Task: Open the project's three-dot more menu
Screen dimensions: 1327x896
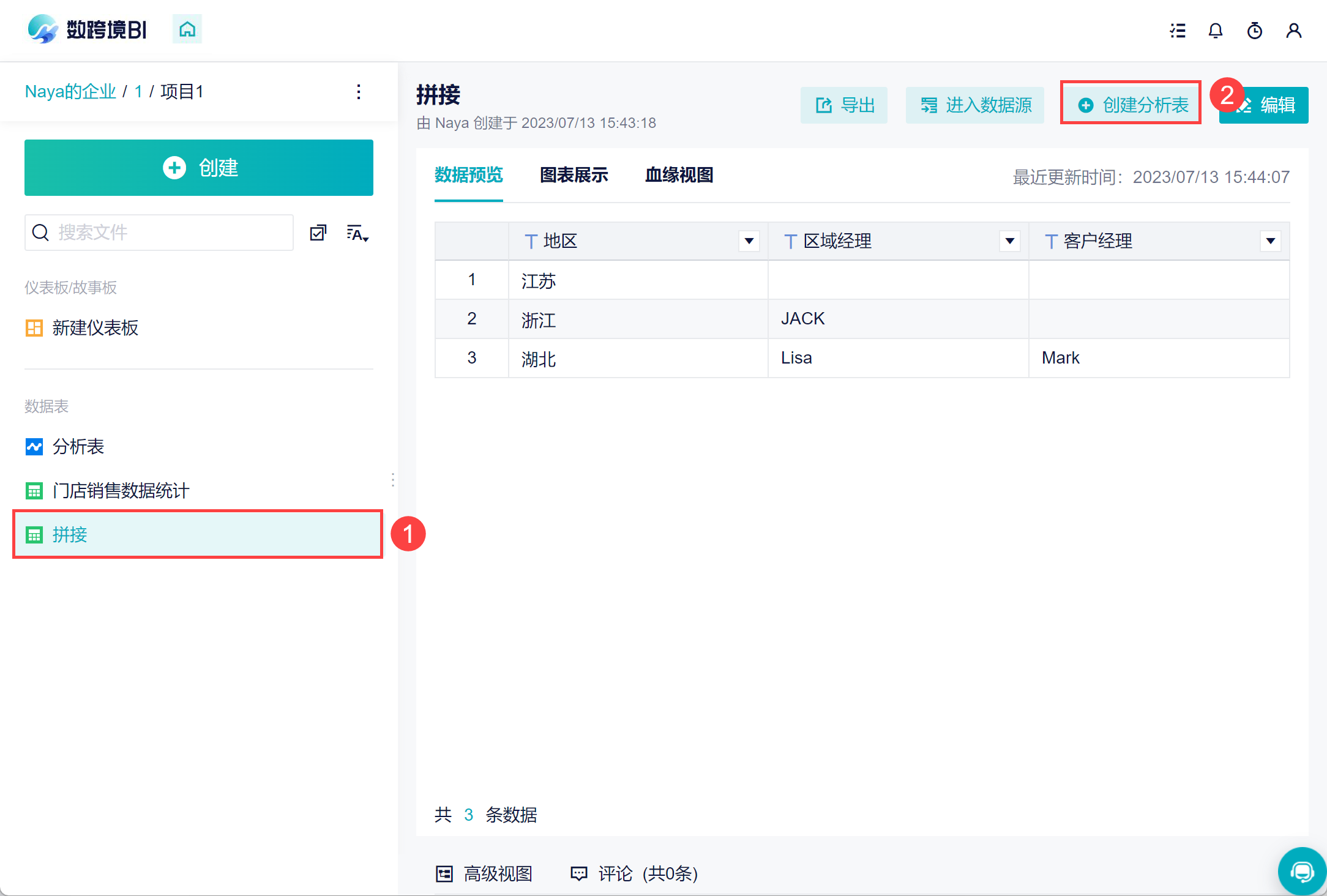Action: pos(359,92)
